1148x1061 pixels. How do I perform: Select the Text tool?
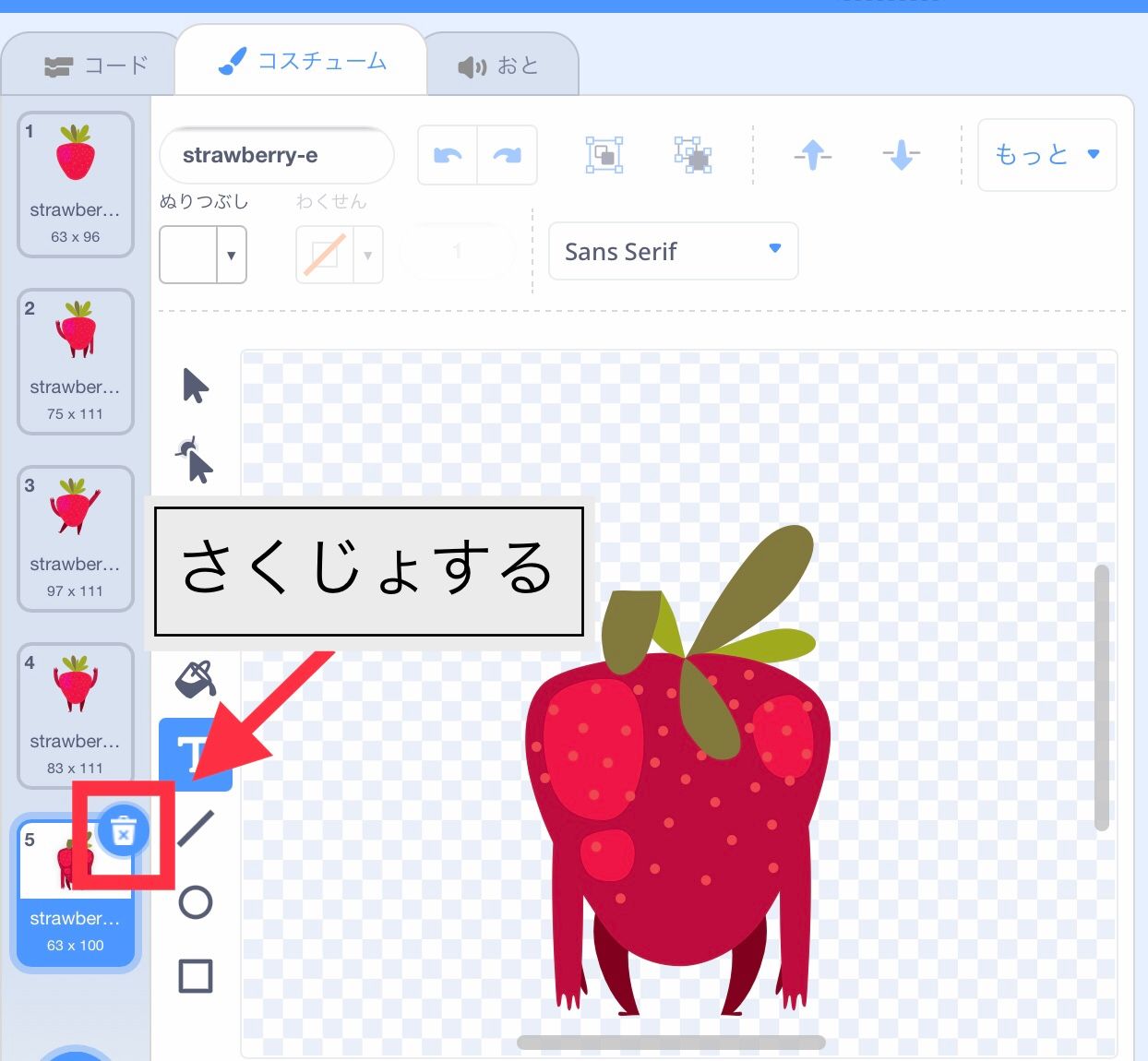point(195,754)
